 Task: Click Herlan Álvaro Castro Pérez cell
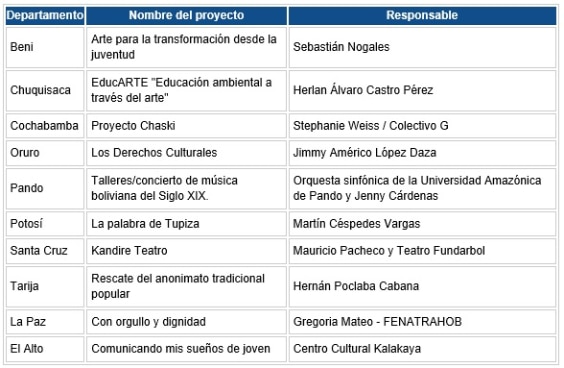(422, 90)
